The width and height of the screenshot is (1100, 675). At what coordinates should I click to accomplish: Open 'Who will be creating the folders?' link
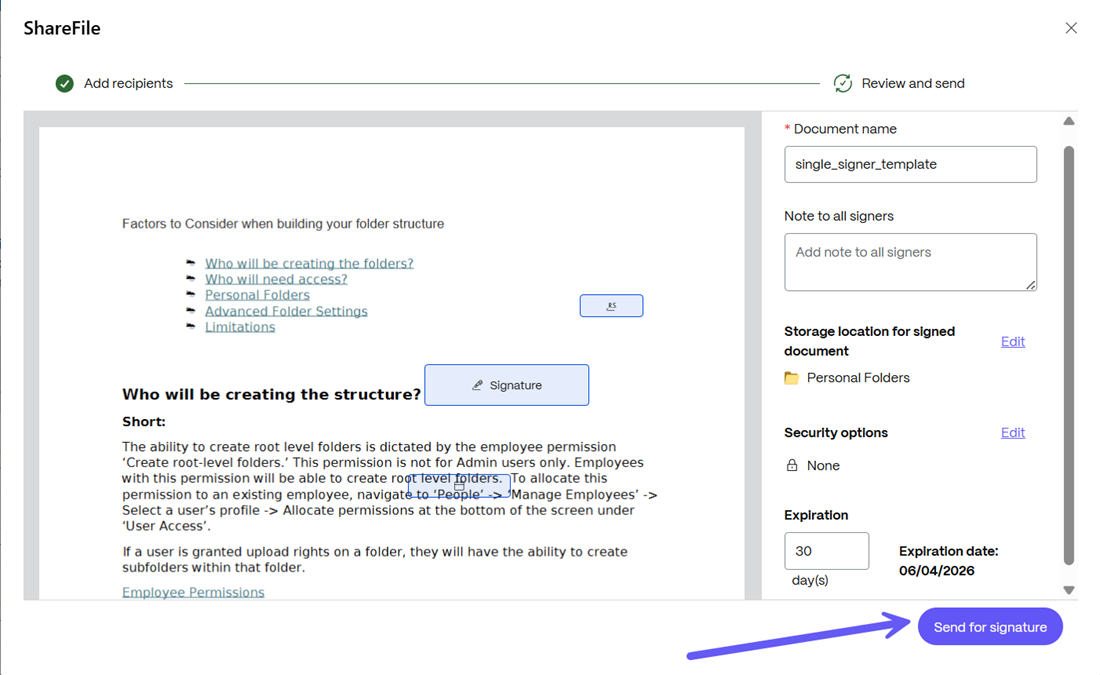(309, 263)
